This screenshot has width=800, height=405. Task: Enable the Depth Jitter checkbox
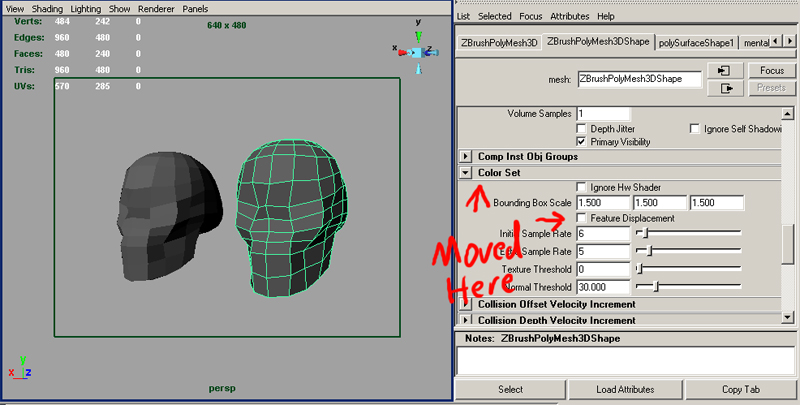point(582,129)
